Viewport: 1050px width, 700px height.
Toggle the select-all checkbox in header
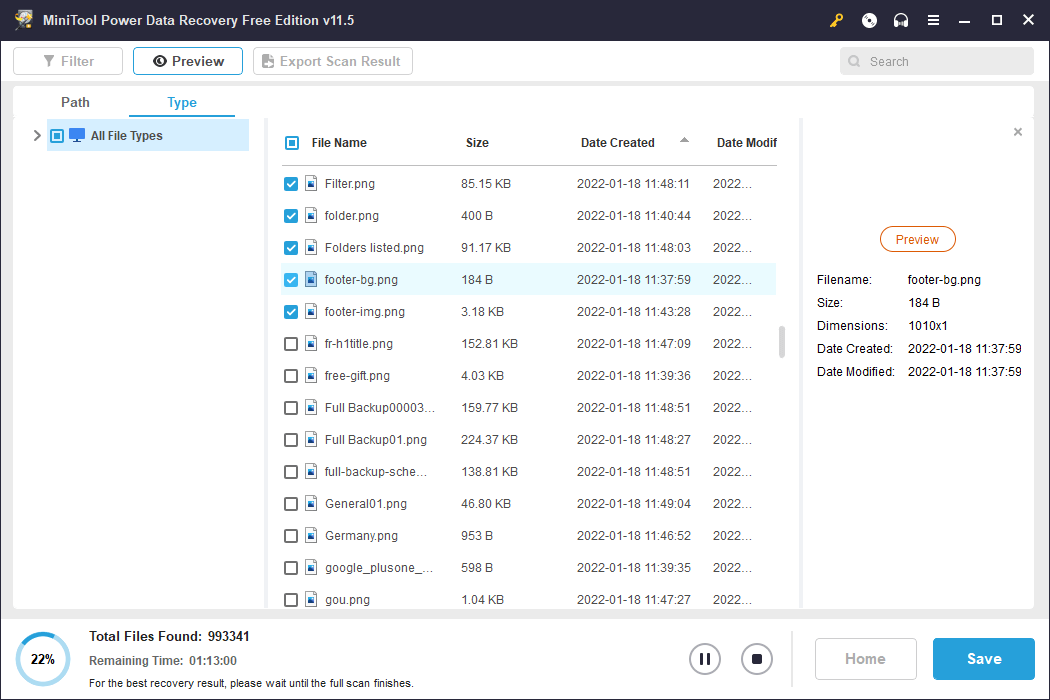coord(292,143)
